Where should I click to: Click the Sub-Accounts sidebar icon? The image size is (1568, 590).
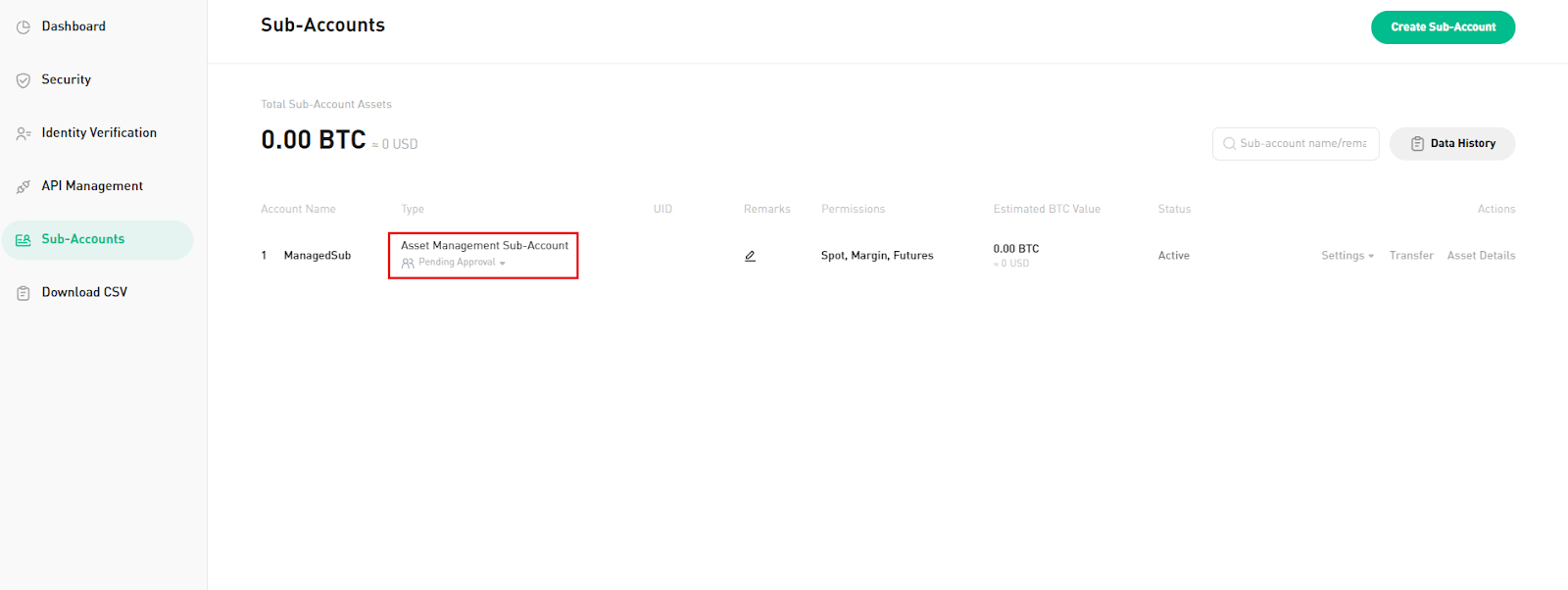click(x=24, y=239)
